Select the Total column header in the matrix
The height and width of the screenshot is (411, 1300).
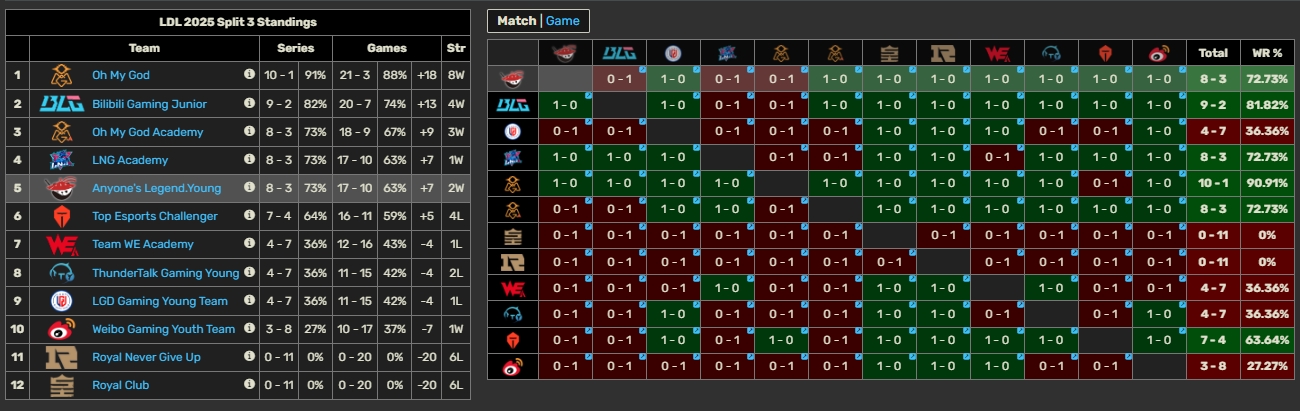[1213, 53]
